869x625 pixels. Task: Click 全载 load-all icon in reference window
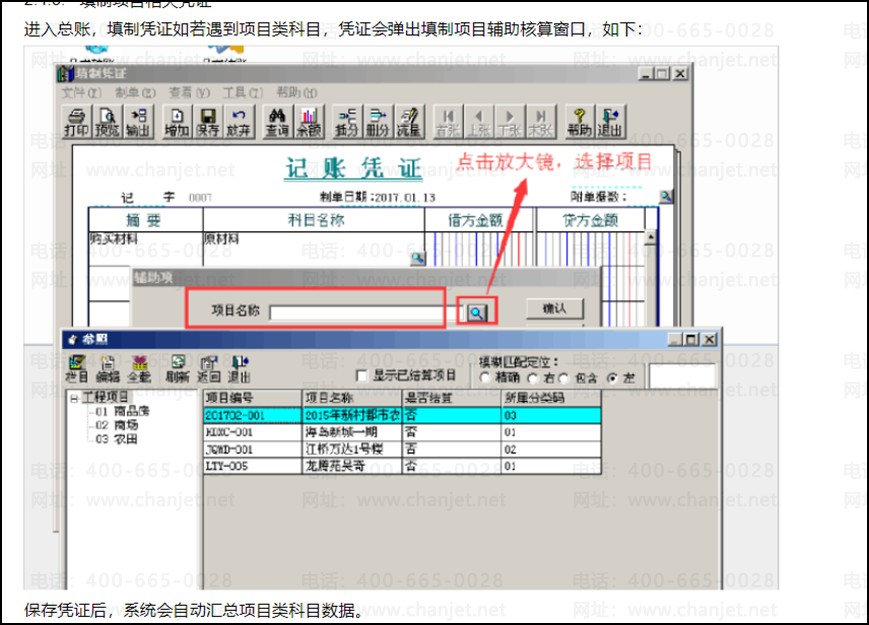point(139,370)
